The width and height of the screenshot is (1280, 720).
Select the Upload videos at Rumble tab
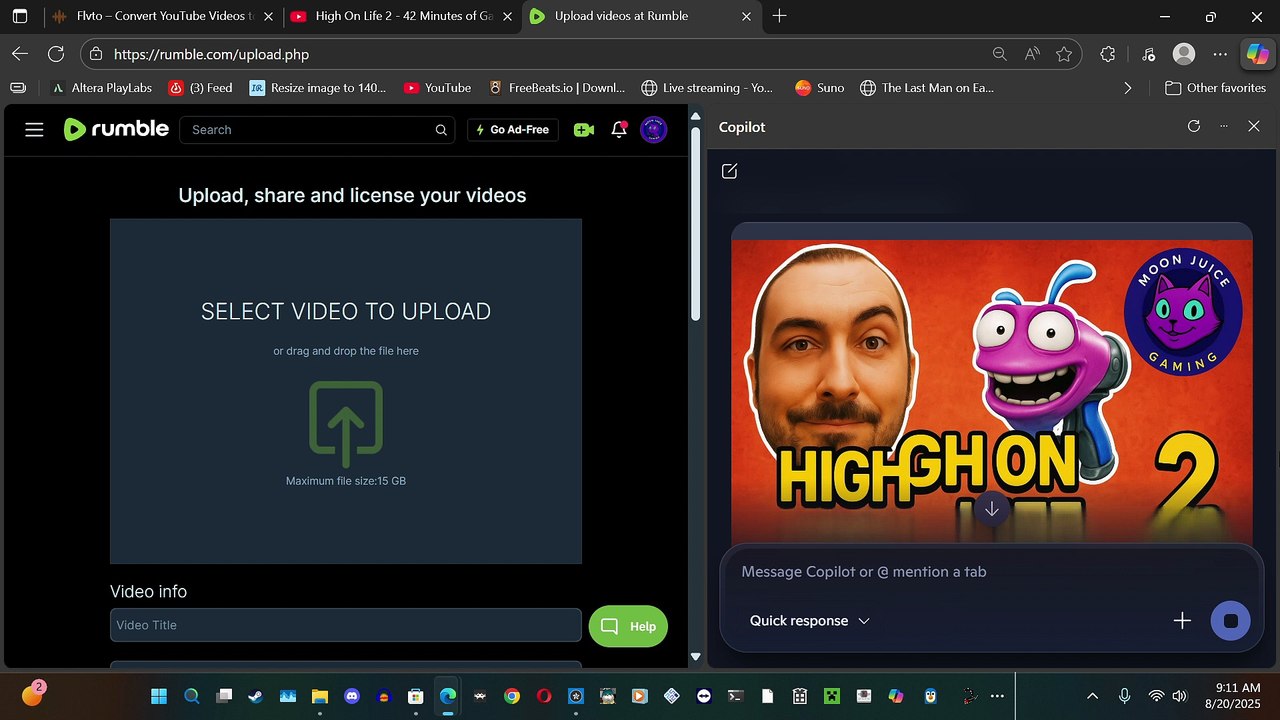(x=641, y=16)
